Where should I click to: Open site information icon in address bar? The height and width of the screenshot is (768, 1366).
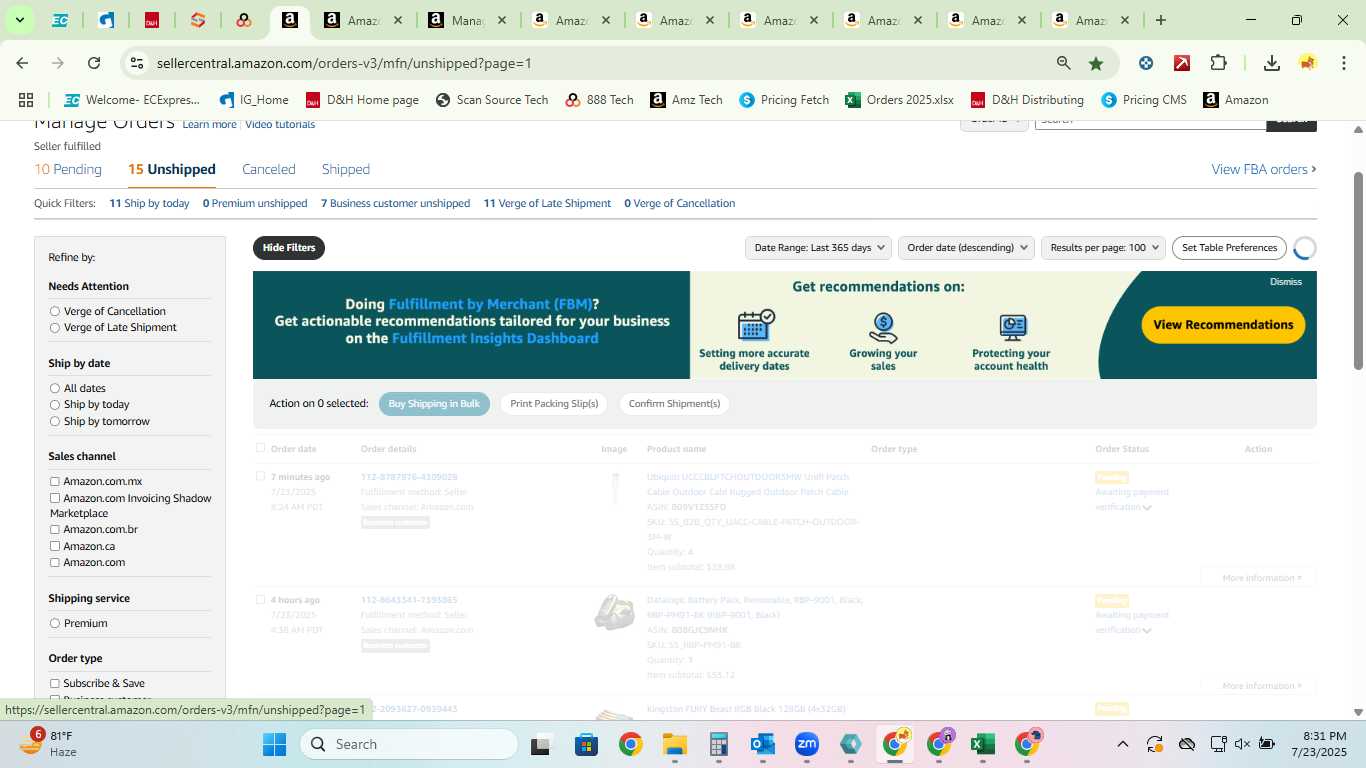click(x=137, y=63)
